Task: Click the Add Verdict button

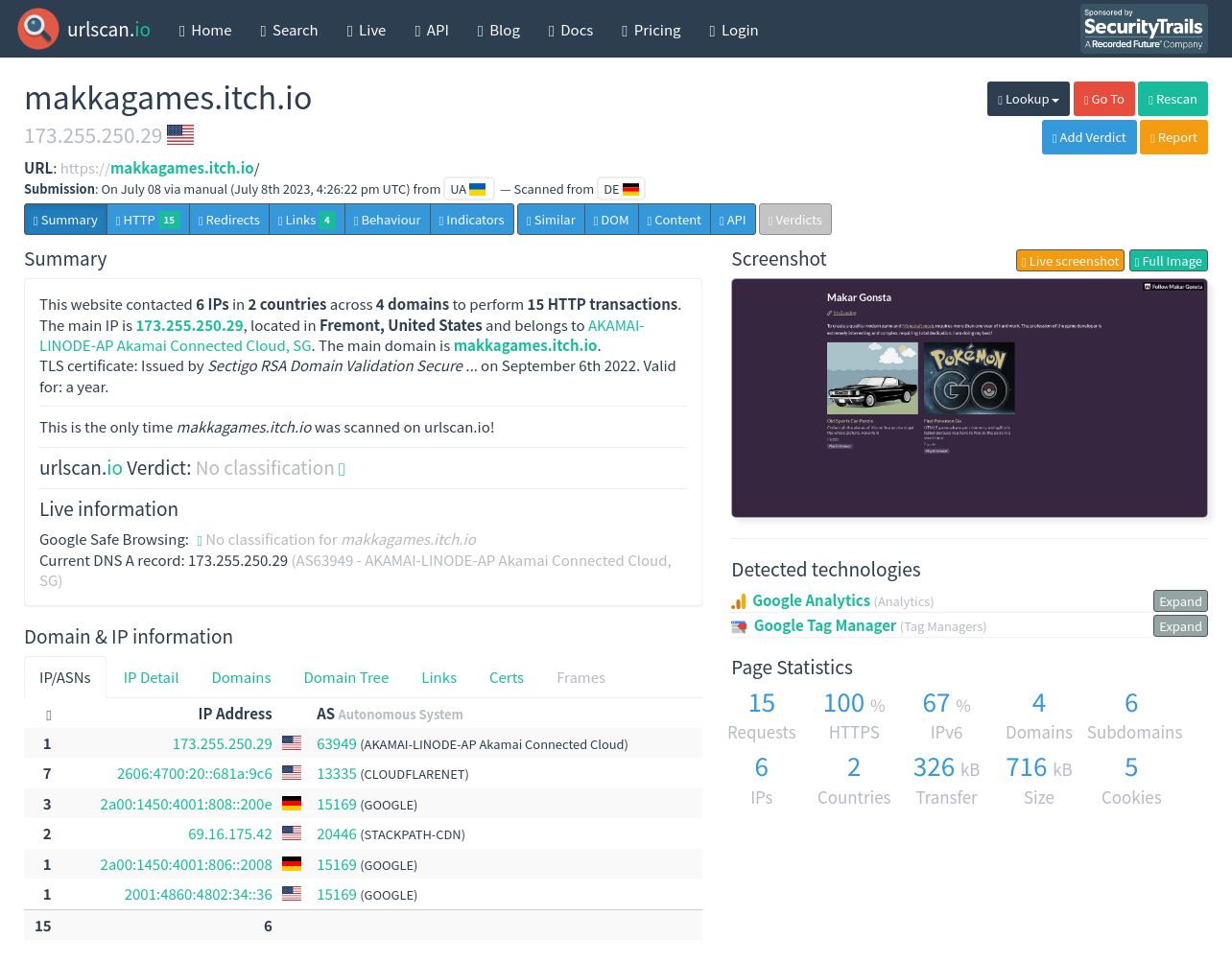Action: (x=1089, y=137)
